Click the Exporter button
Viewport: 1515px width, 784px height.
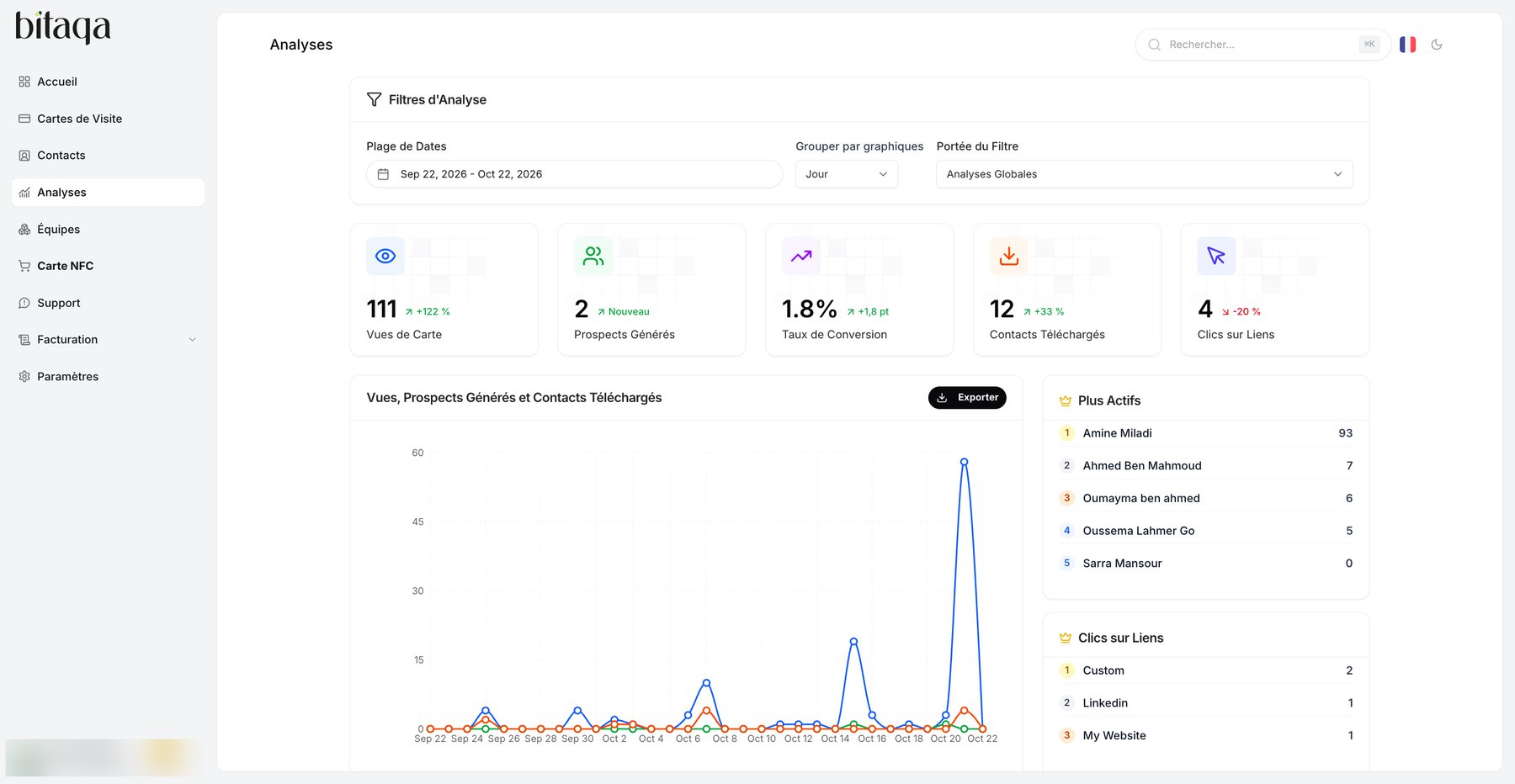click(x=967, y=398)
